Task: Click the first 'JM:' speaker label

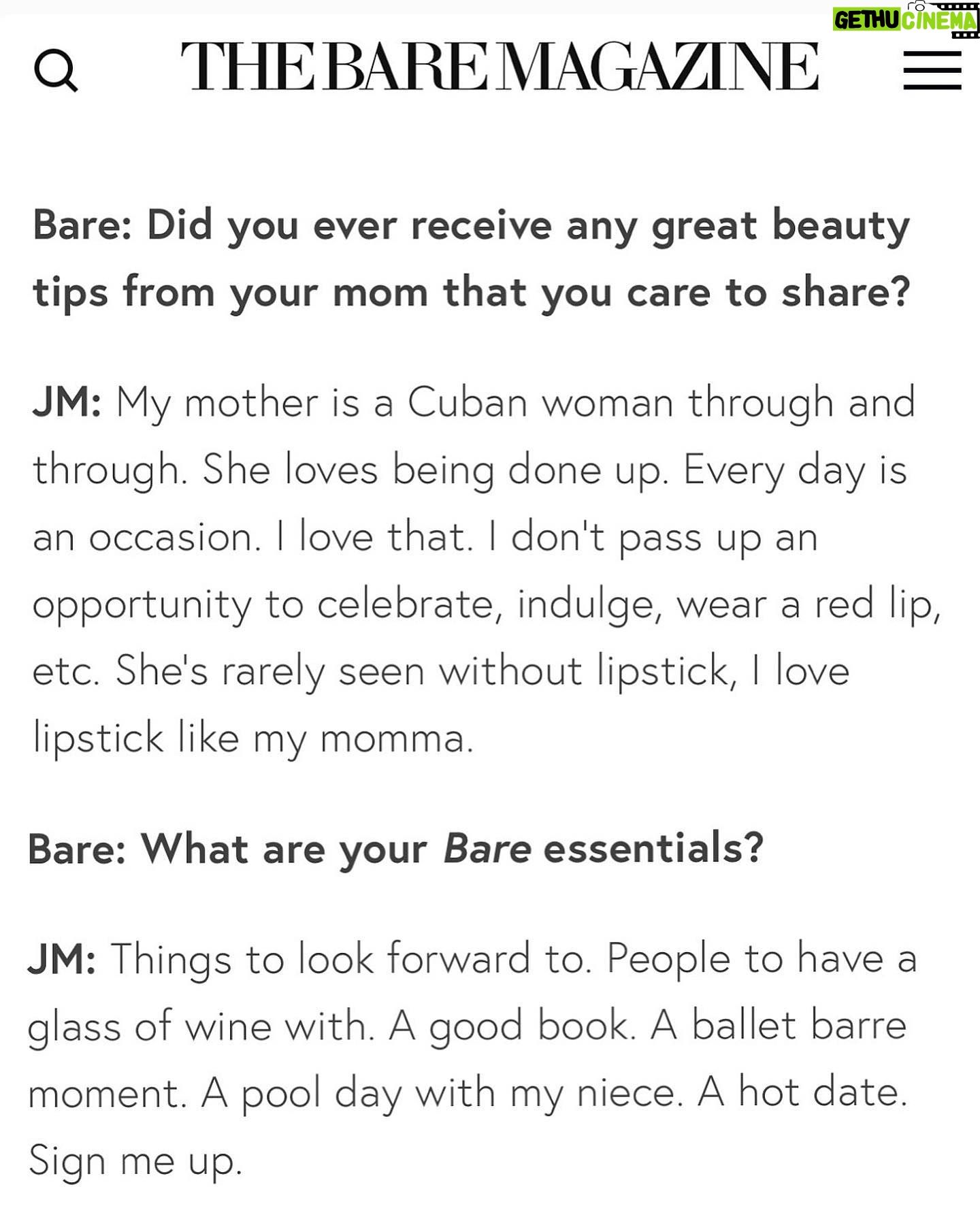Action: click(67, 402)
